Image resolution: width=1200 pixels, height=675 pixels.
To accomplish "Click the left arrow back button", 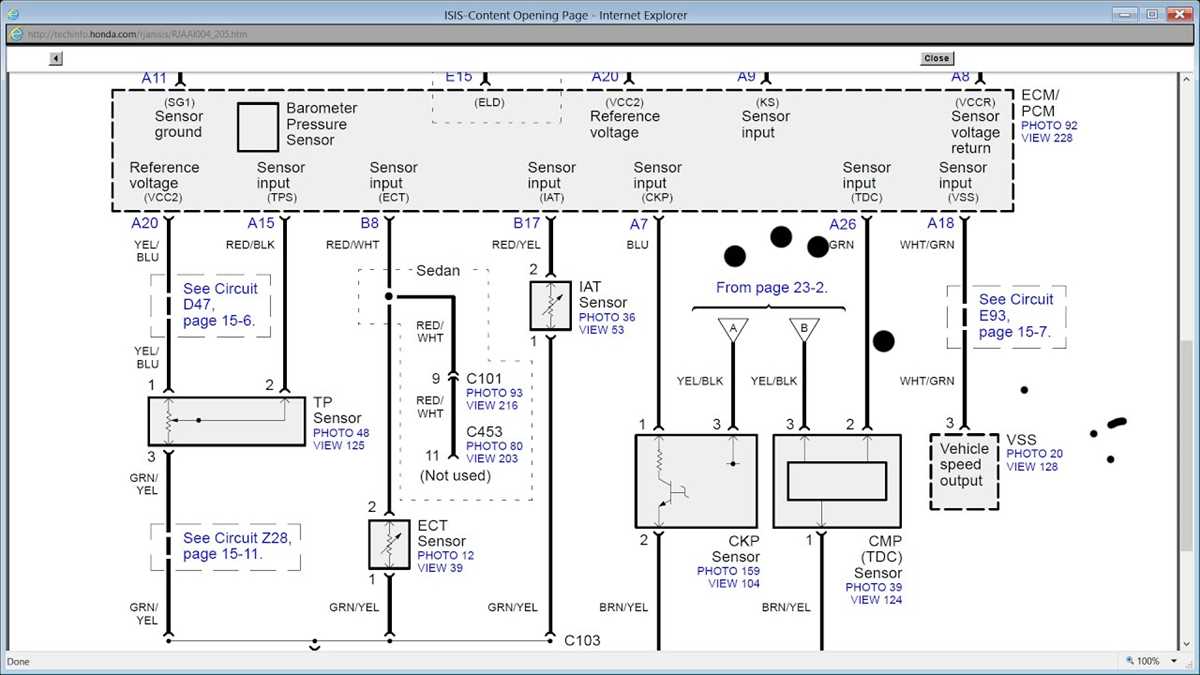I will click(56, 58).
